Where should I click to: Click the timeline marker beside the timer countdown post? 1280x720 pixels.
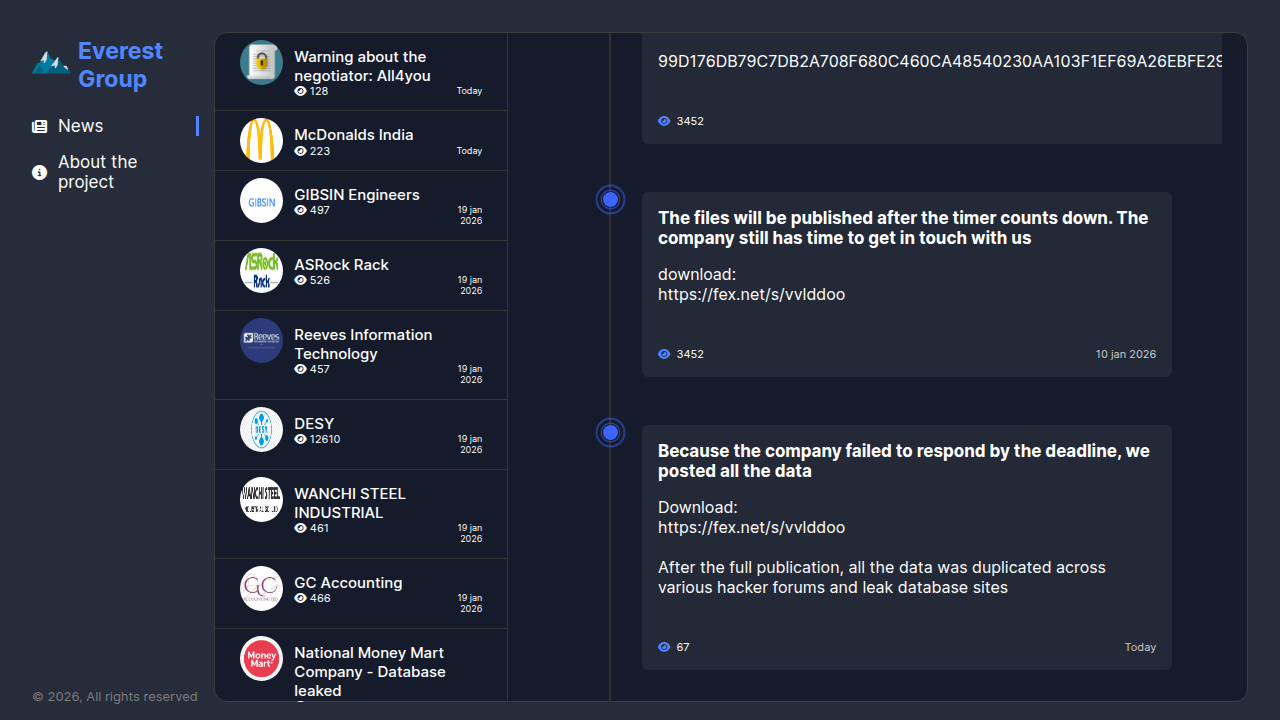(610, 200)
